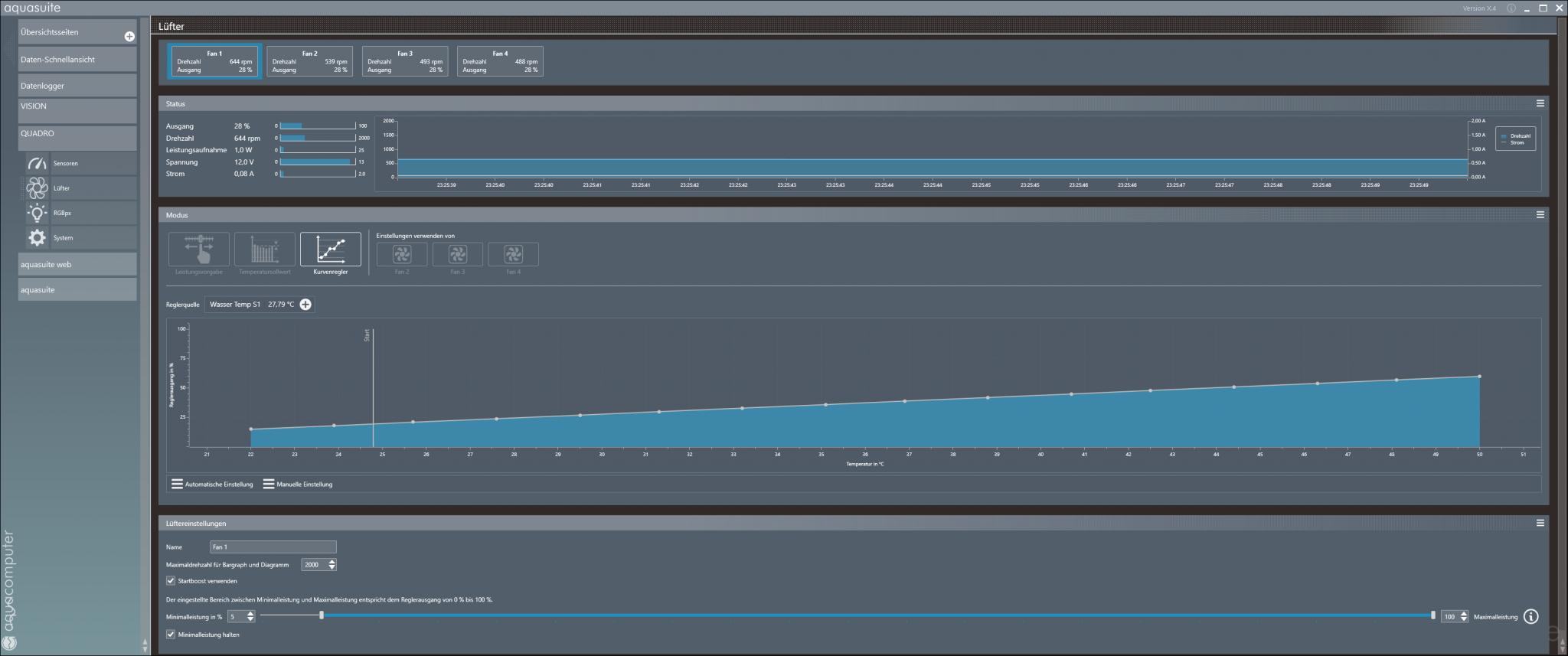Image resolution: width=1568 pixels, height=656 pixels.
Task: Open the aquasuite sidebar section at bottom
Action: click(x=77, y=289)
